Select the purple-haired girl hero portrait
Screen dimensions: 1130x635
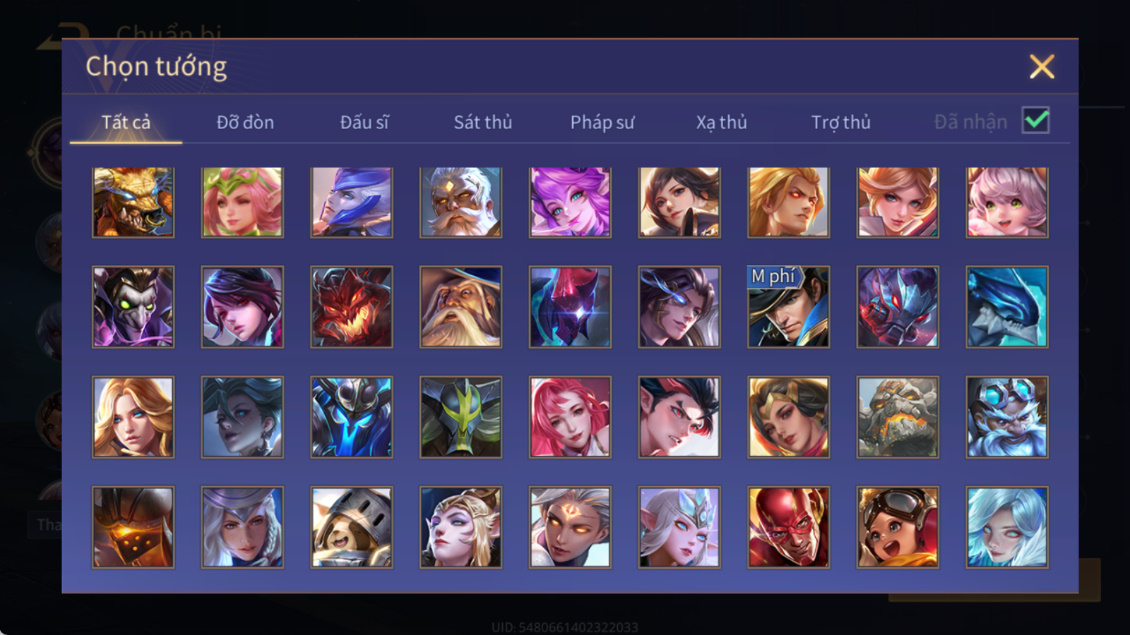coord(570,203)
